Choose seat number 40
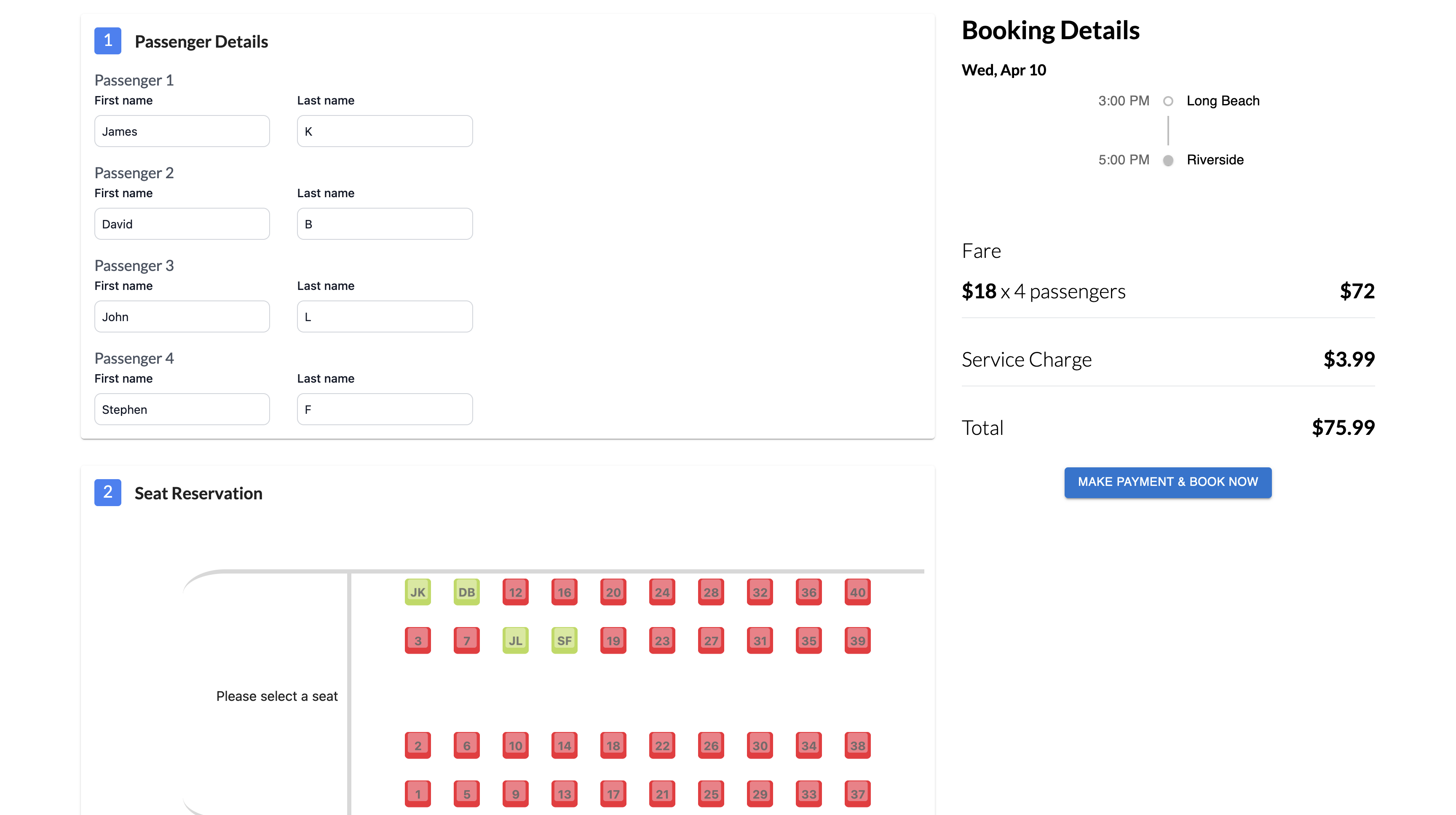1456x815 pixels. (x=857, y=592)
